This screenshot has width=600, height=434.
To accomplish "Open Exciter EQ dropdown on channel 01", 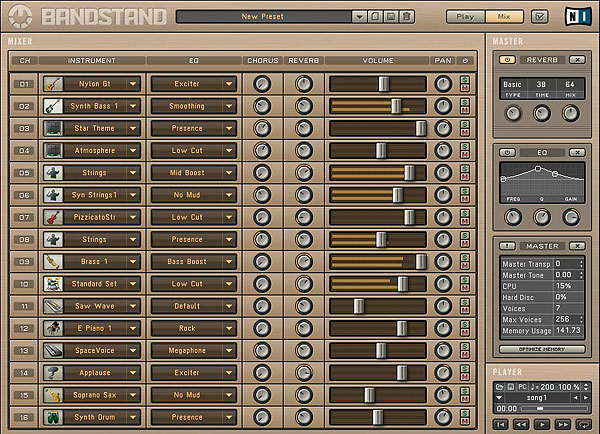I will 229,84.
